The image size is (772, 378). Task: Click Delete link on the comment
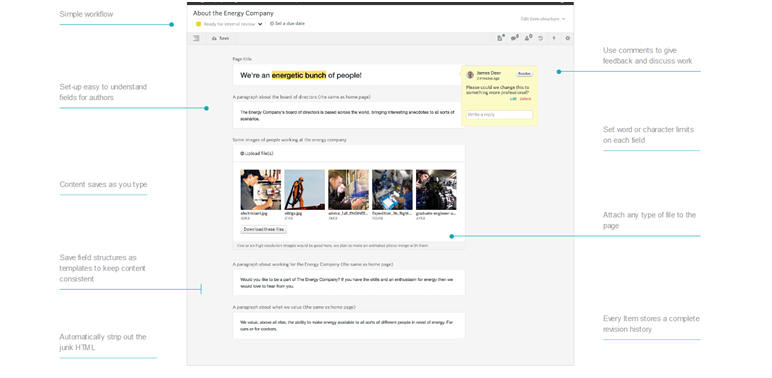(525, 99)
